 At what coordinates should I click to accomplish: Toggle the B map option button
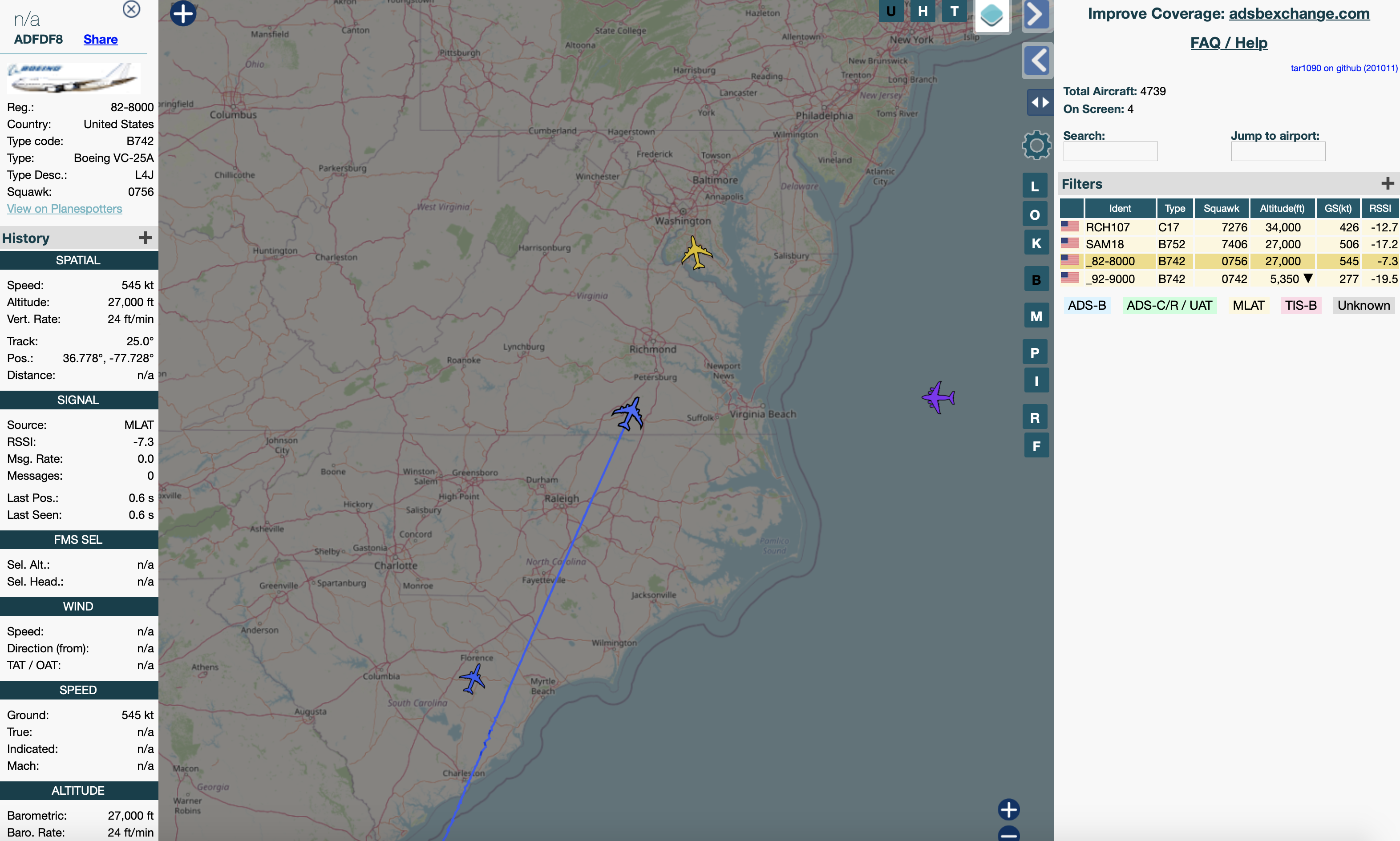pos(1036,279)
